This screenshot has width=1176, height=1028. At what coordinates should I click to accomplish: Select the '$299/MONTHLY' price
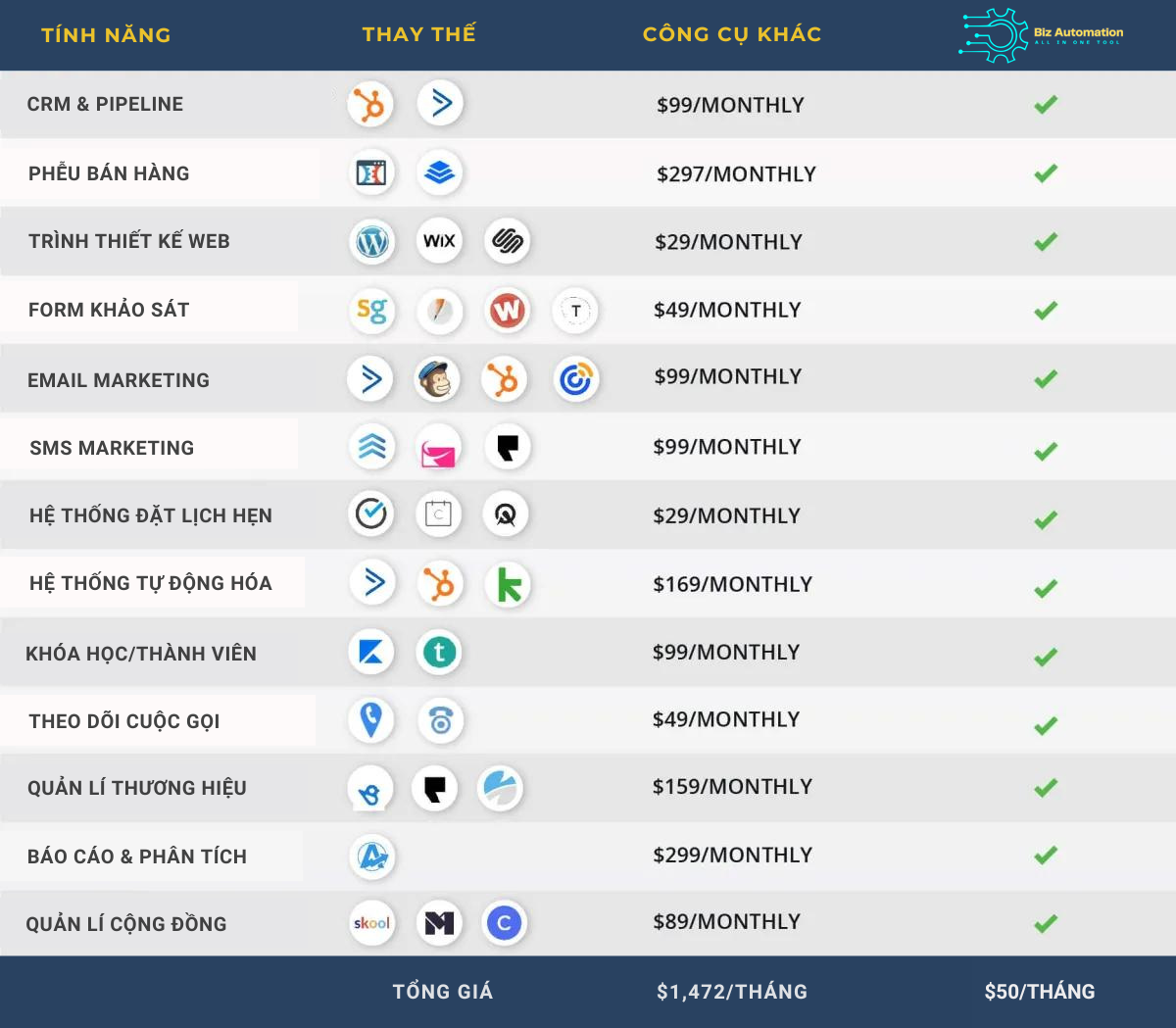click(x=733, y=856)
